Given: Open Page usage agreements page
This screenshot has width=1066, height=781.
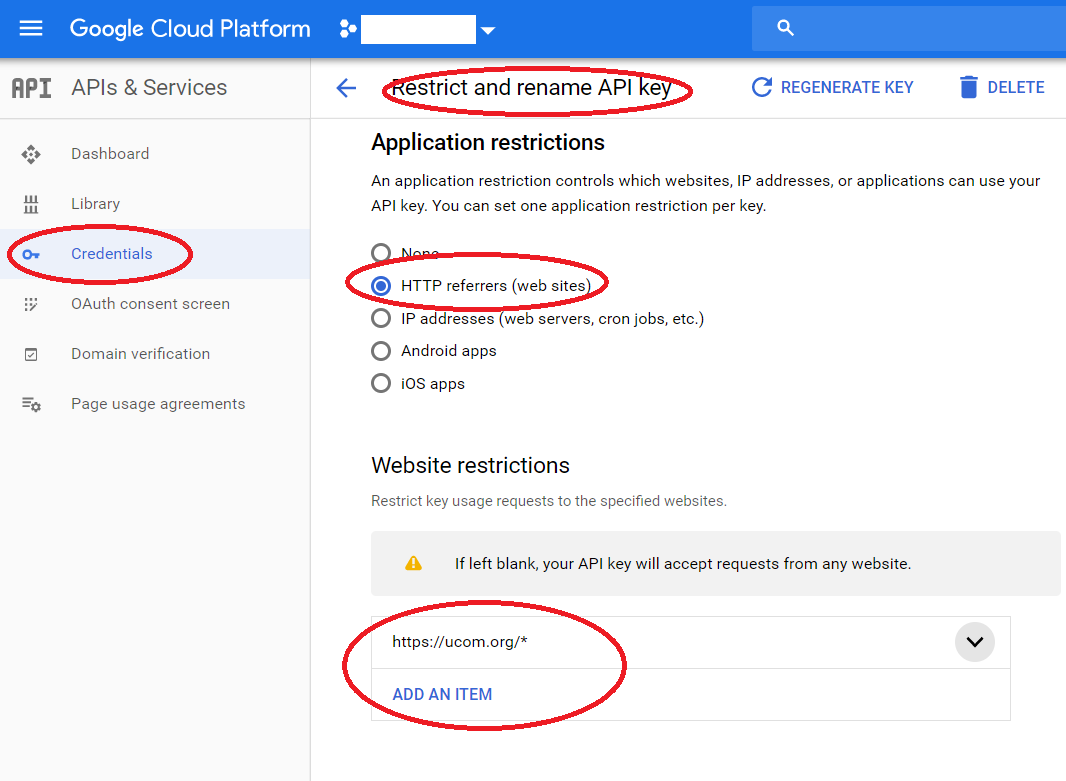Looking at the screenshot, I should coord(158,404).
